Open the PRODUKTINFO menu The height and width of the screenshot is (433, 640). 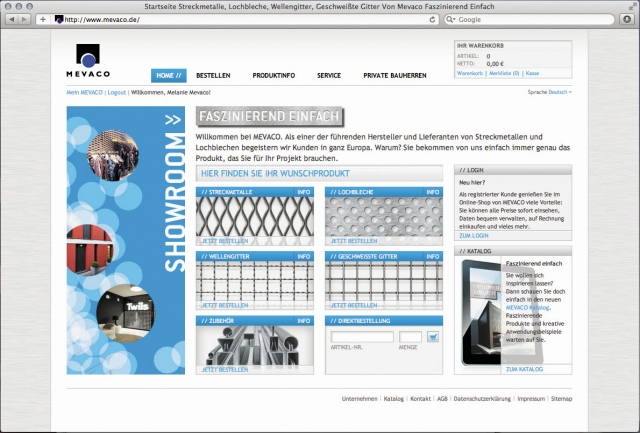tap(273, 75)
